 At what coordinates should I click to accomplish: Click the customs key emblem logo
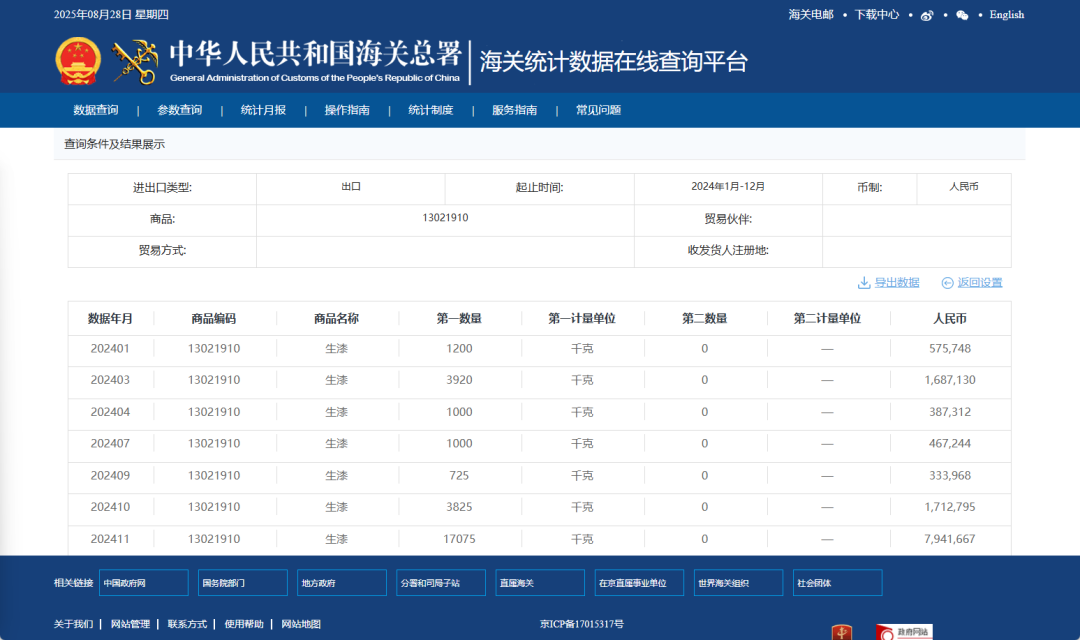click(x=135, y=62)
